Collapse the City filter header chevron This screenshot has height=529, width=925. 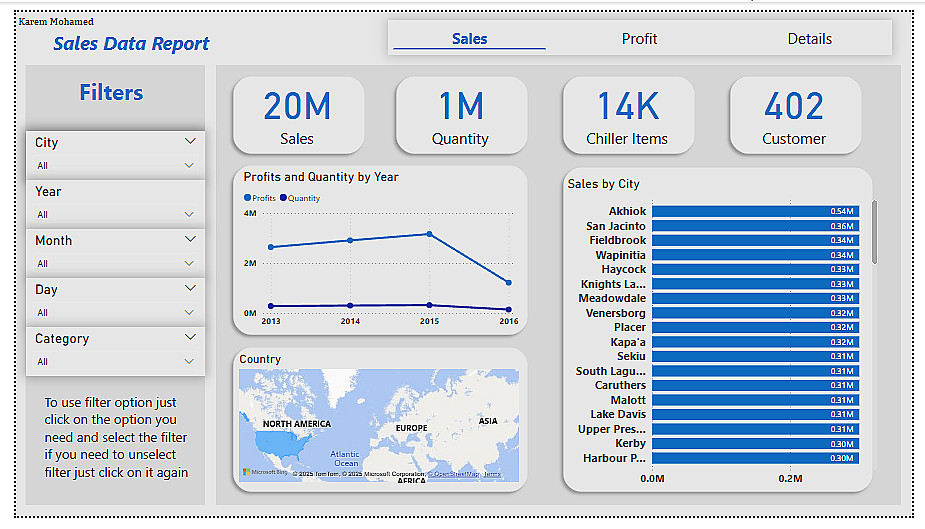click(x=190, y=141)
